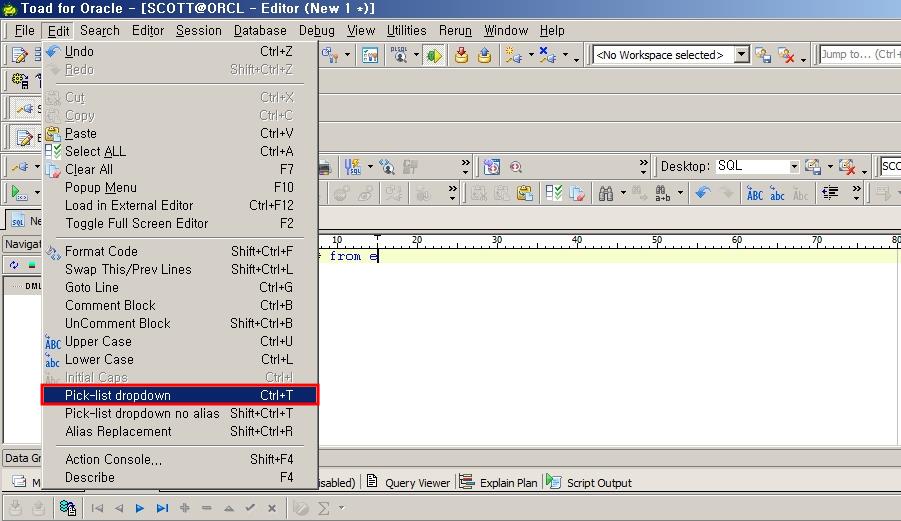Click the Jump to search field

(x=860, y=55)
